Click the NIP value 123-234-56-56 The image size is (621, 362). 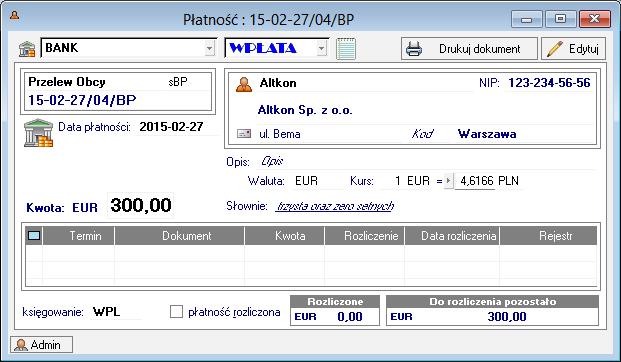tap(549, 83)
